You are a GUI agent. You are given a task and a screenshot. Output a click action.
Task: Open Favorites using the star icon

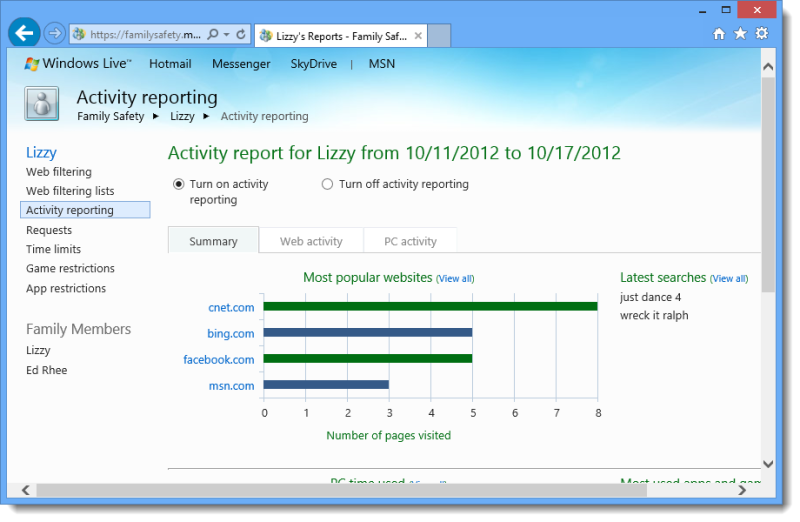(x=740, y=33)
